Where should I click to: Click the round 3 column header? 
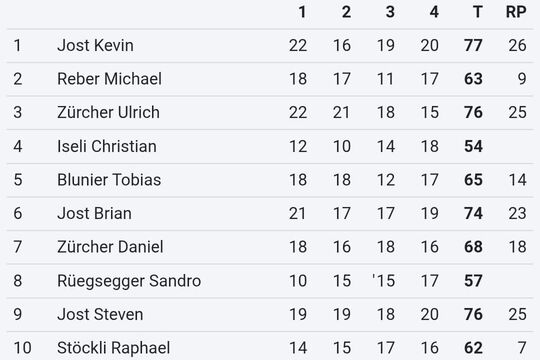coord(390,12)
